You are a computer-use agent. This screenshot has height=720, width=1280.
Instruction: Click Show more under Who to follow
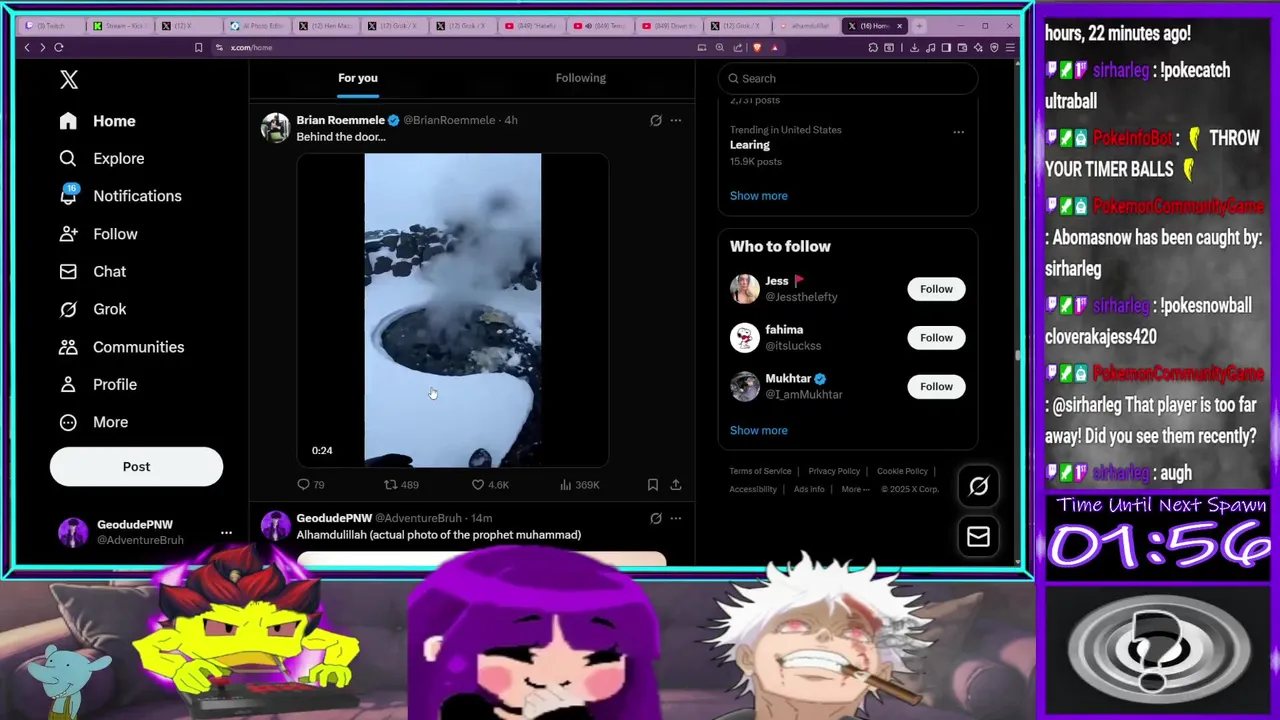point(759,430)
